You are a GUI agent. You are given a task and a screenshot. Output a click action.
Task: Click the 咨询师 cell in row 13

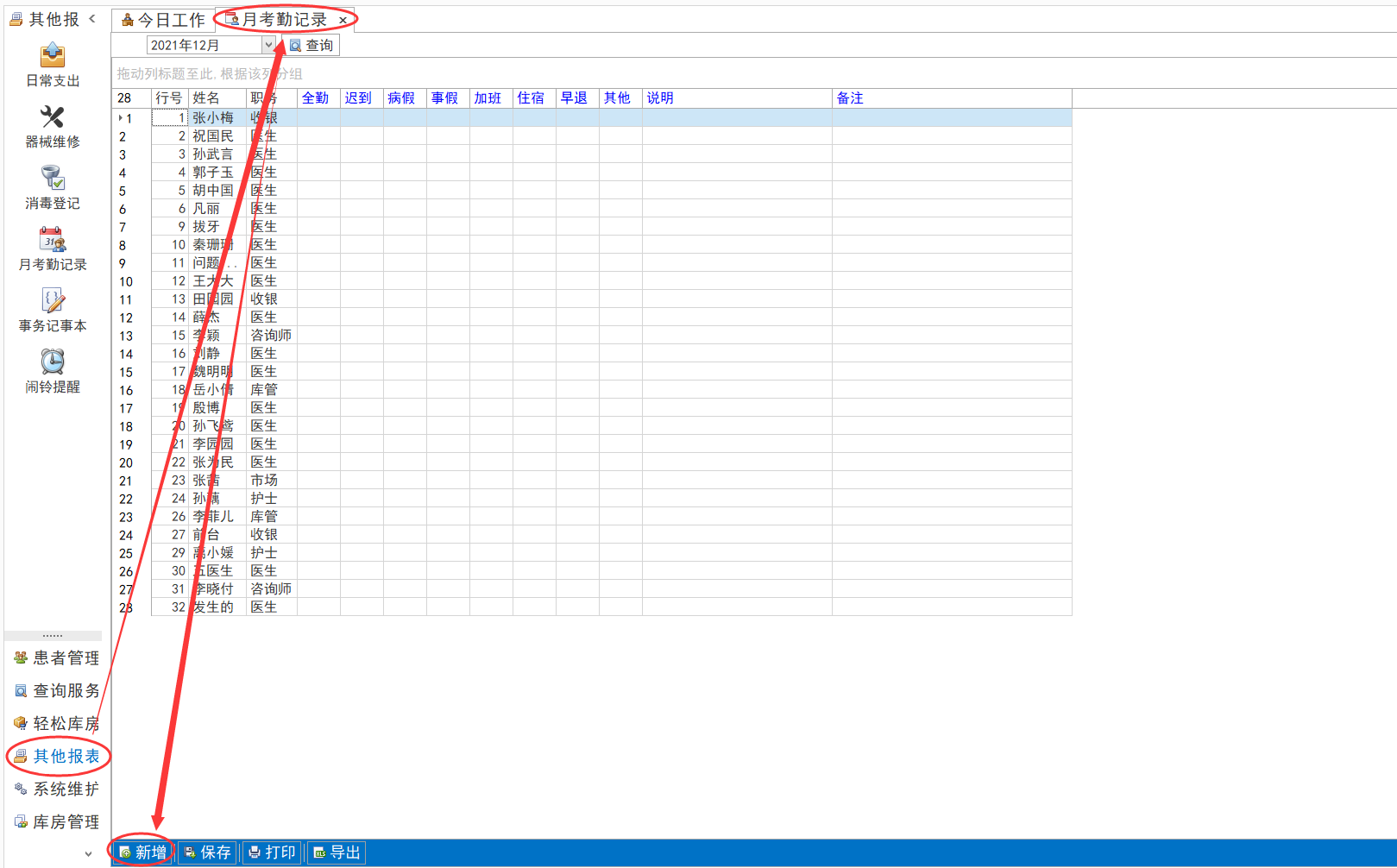[272, 336]
